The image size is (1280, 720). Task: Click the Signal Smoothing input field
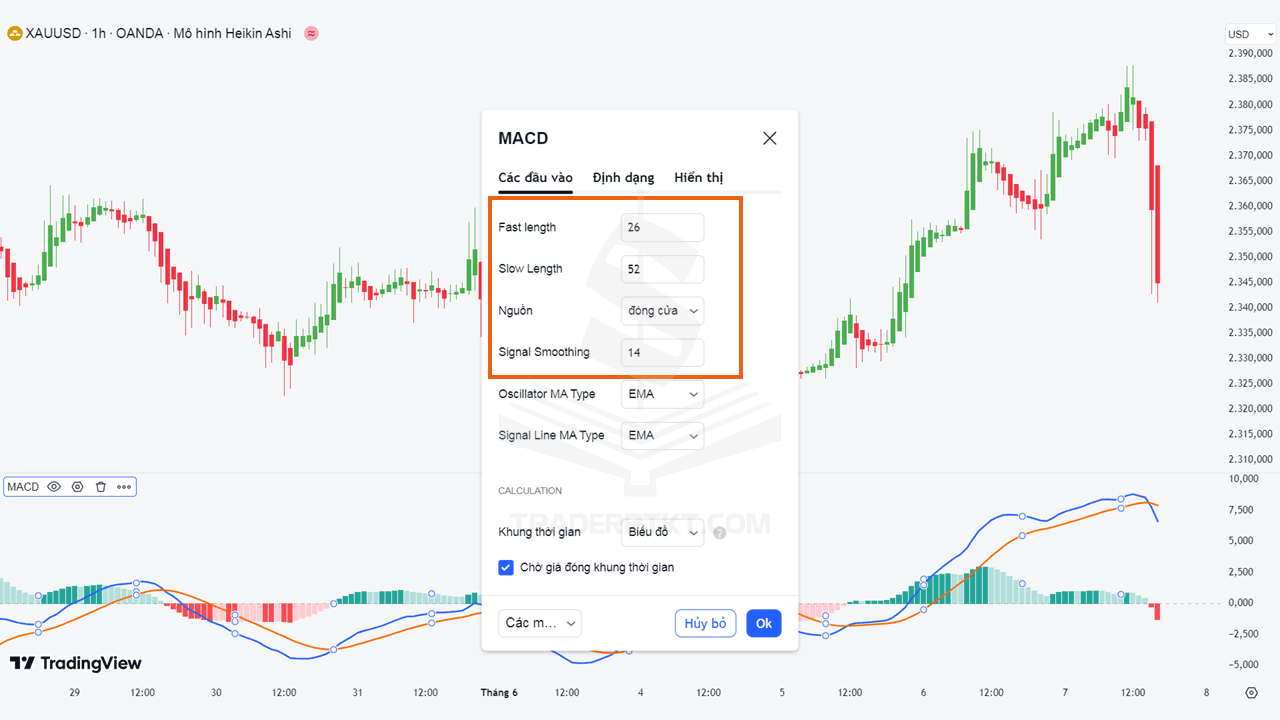tap(662, 352)
